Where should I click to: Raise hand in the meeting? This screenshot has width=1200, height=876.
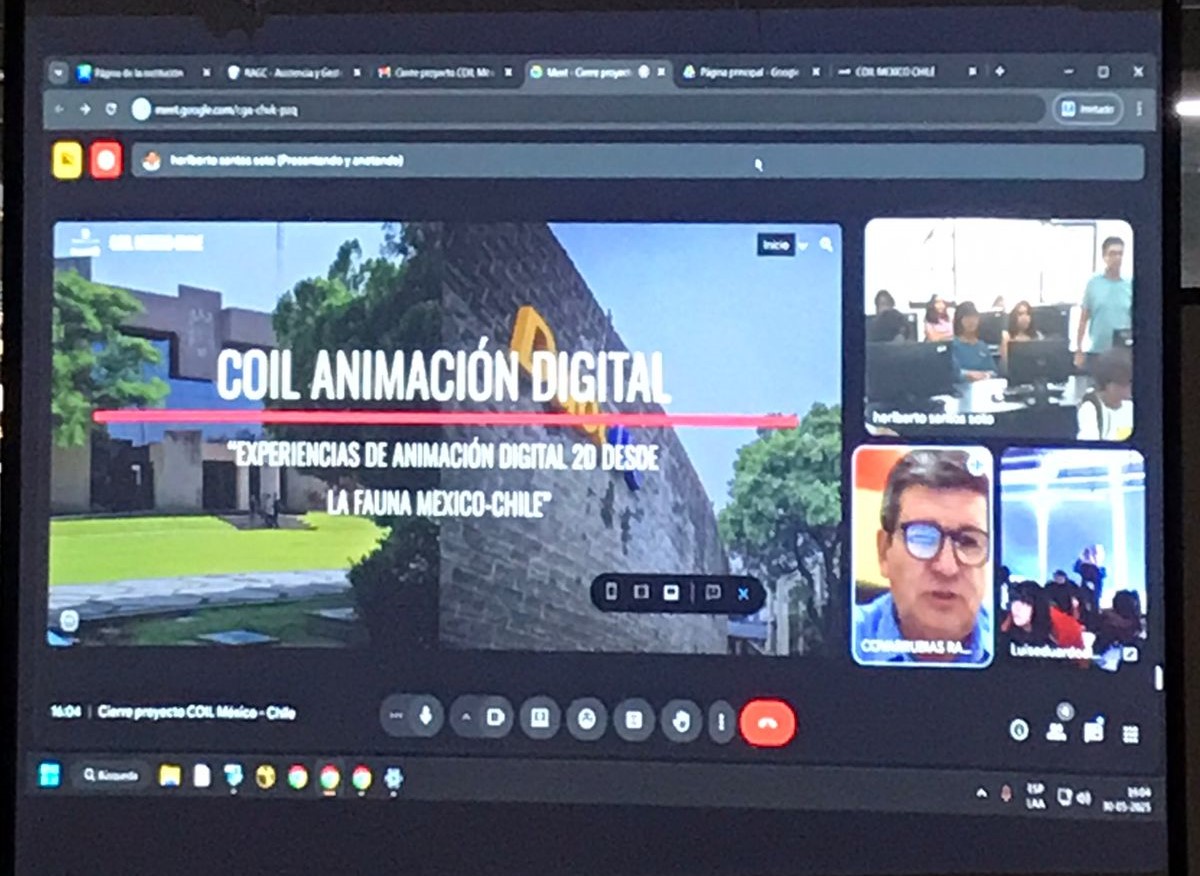point(681,720)
